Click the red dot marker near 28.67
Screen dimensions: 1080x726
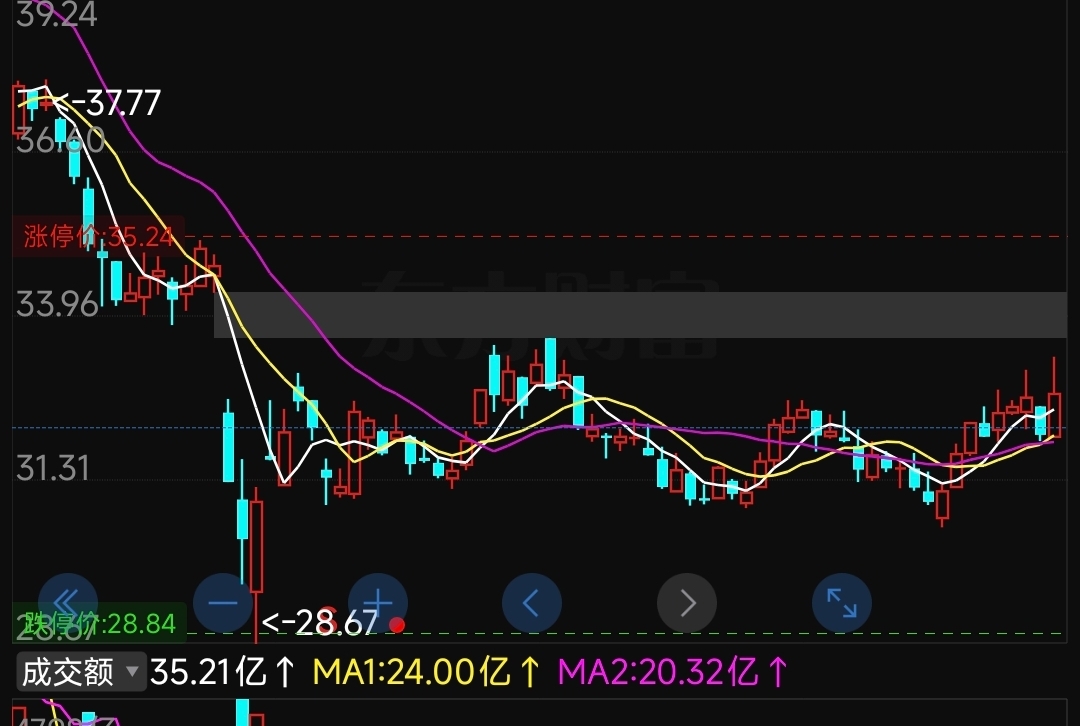(397, 625)
